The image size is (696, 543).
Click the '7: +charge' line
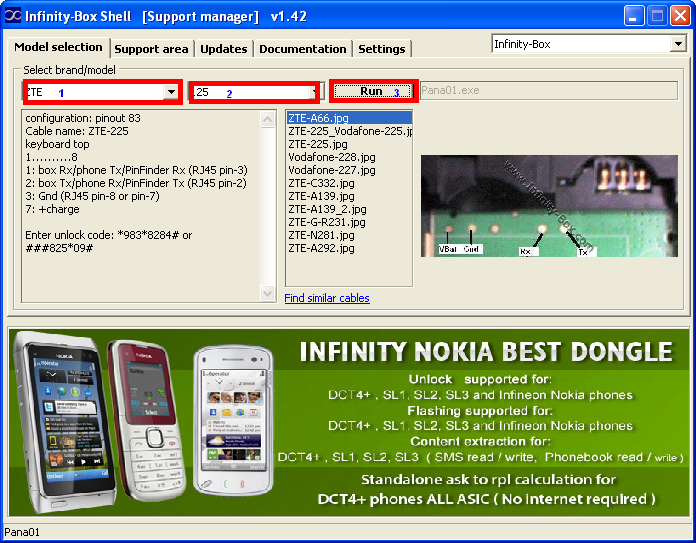(x=52, y=209)
